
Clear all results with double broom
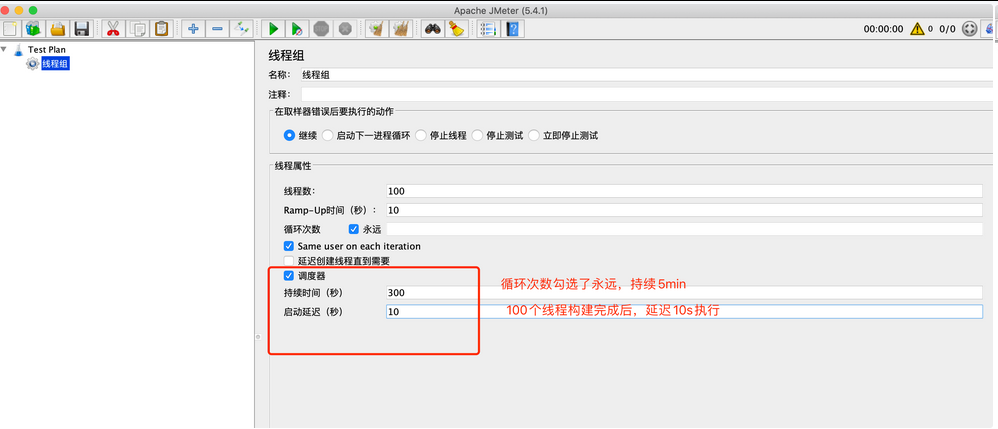[x=400, y=29]
